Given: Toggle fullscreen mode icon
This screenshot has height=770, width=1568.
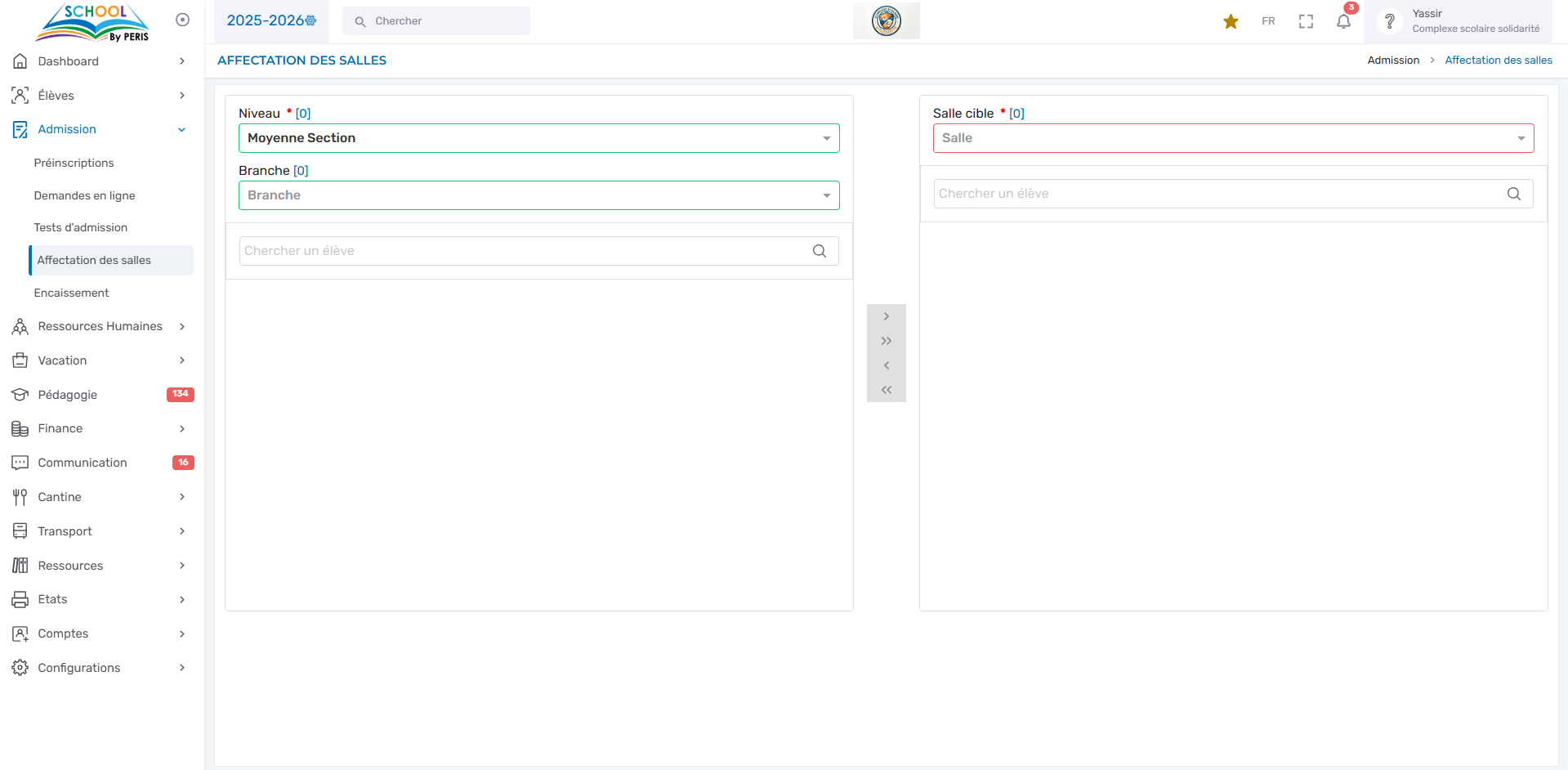Looking at the screenshot, I should [x=1306, y=21].
